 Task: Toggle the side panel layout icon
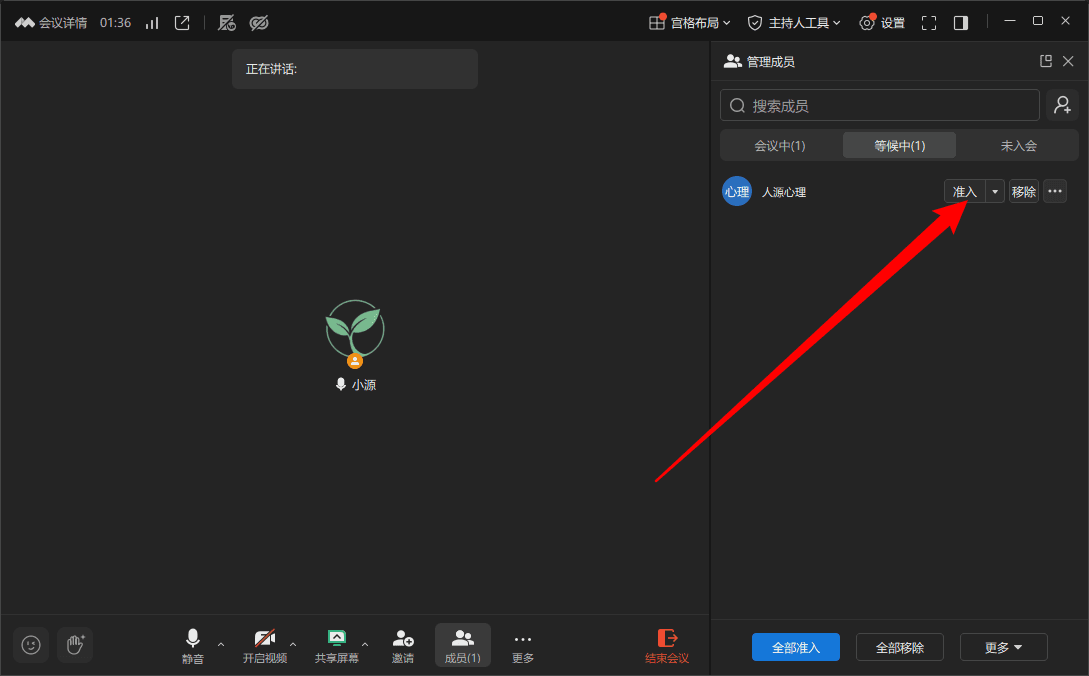coord(961,23)
